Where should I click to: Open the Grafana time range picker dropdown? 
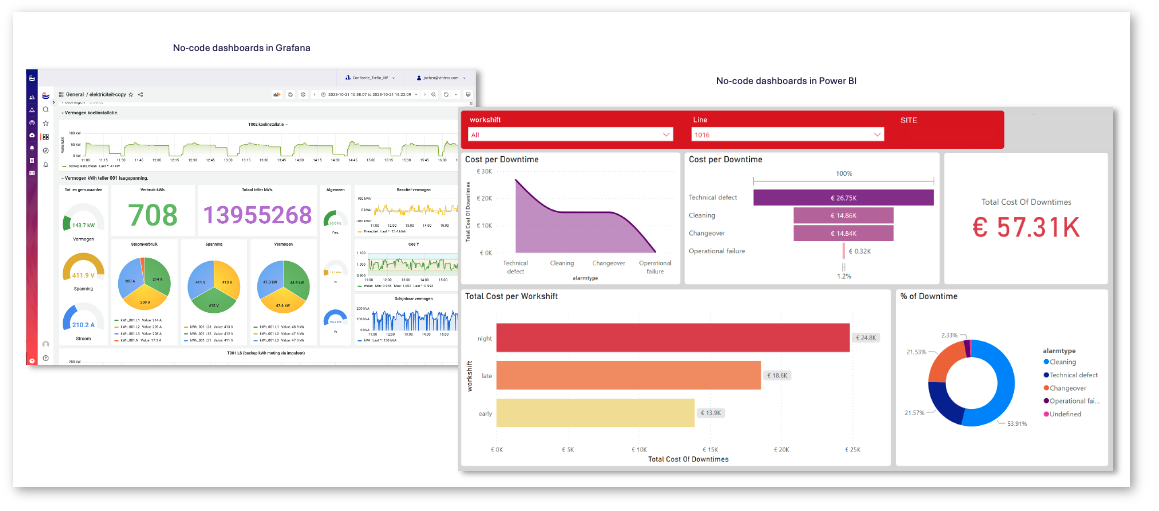click(370, 95)
